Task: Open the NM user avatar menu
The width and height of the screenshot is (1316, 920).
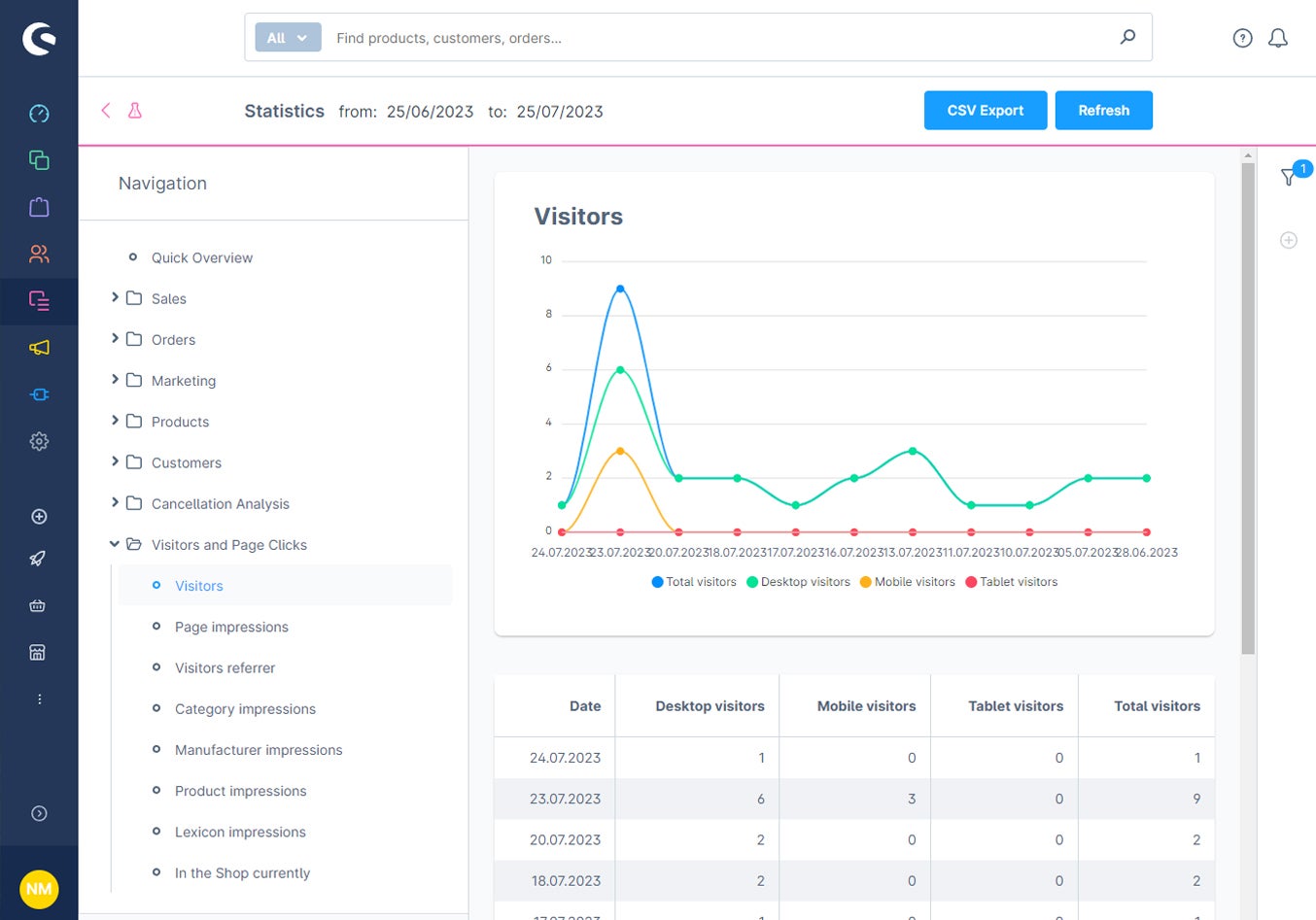Action: pos(39,889)
